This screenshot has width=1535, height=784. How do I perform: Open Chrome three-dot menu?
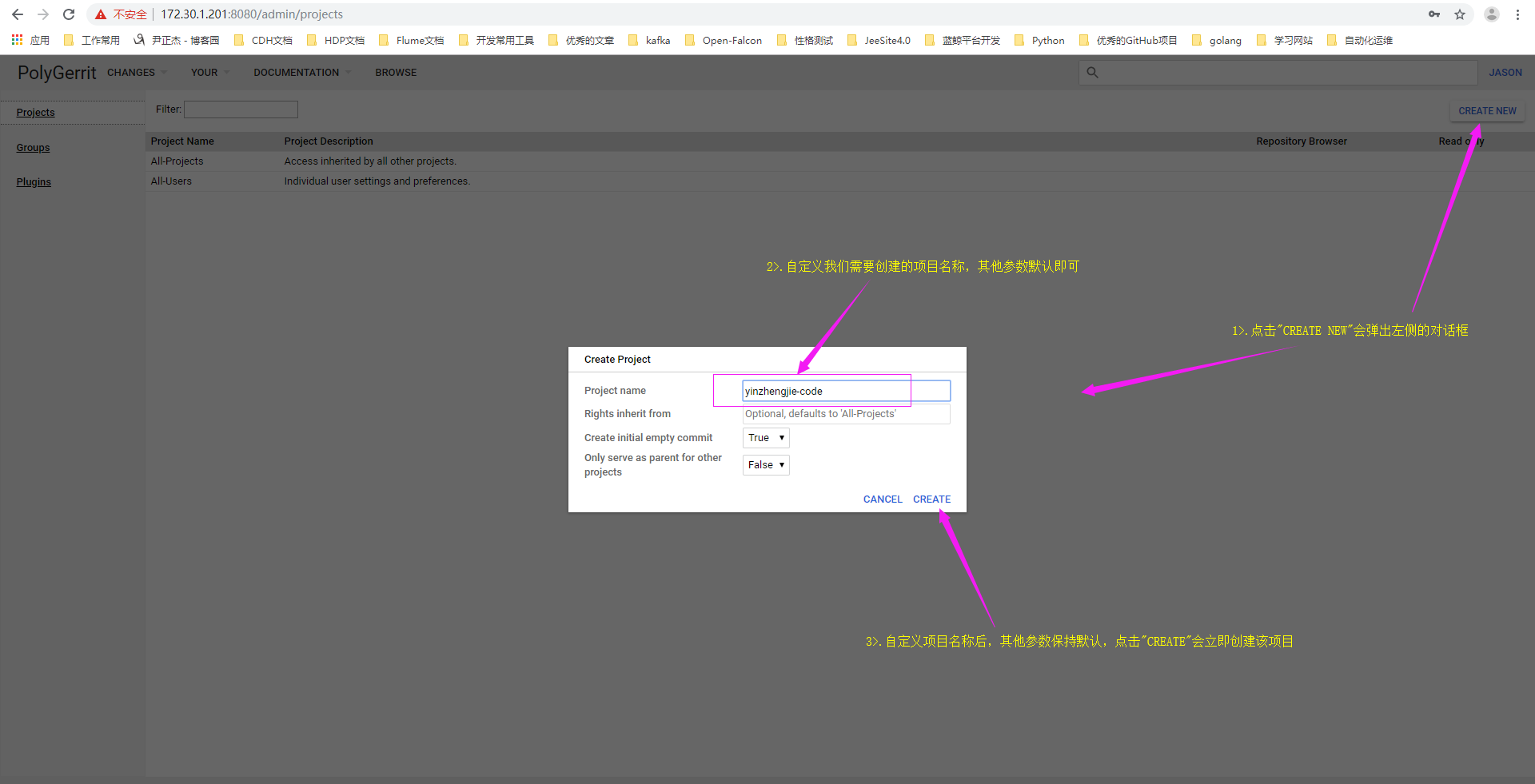click(1517, 14)
